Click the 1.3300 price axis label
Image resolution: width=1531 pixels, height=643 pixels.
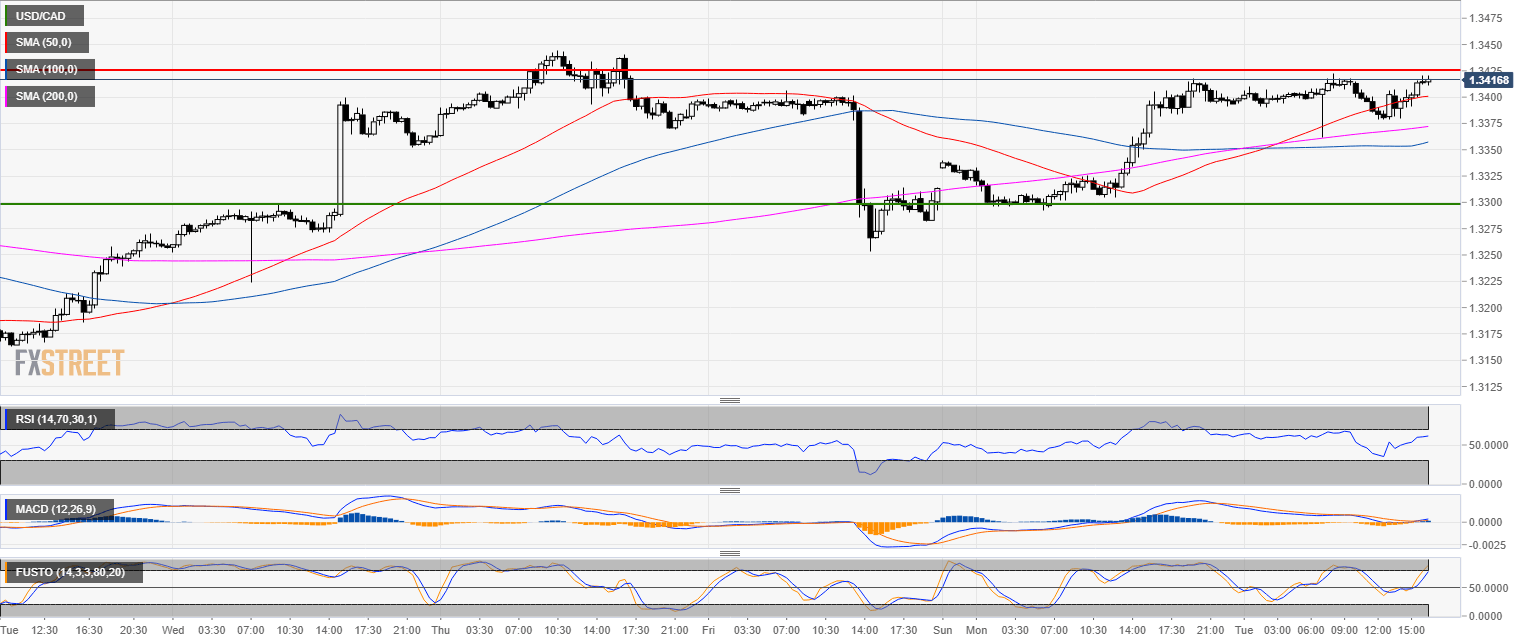(x=1483, y=202)
